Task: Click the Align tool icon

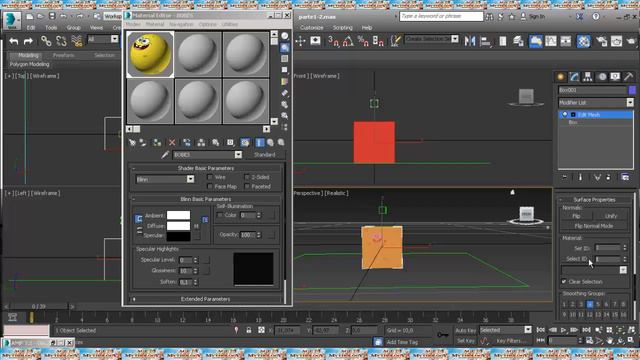Action: (485, 41)
